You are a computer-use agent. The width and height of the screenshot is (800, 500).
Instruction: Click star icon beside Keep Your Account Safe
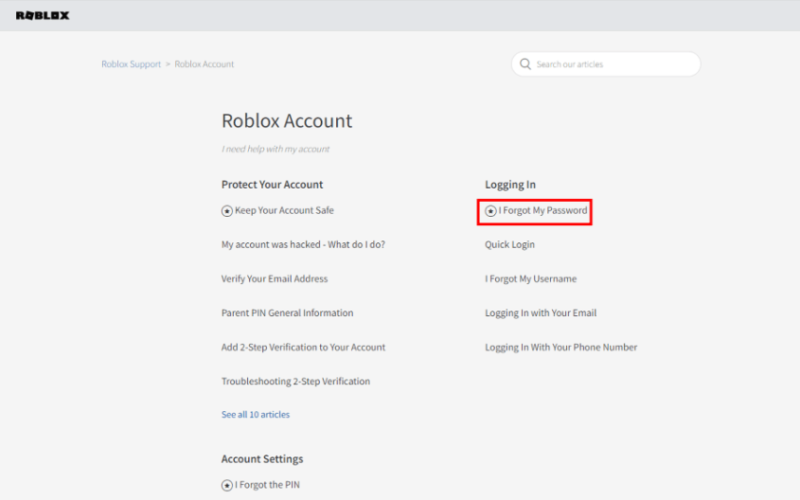[227, 211]
